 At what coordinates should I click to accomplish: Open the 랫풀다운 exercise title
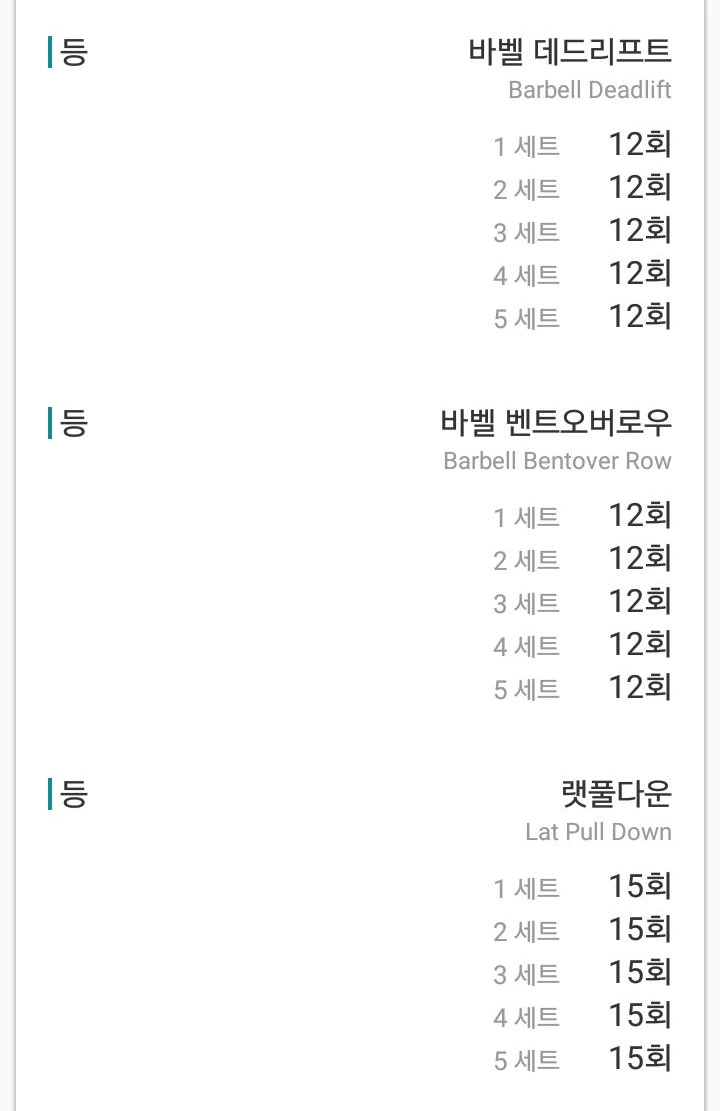pyautogui.click(x=616, y=794)
